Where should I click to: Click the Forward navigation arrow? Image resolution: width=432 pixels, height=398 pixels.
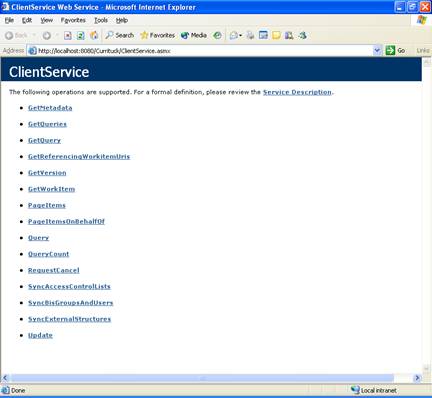click(47, 35)
